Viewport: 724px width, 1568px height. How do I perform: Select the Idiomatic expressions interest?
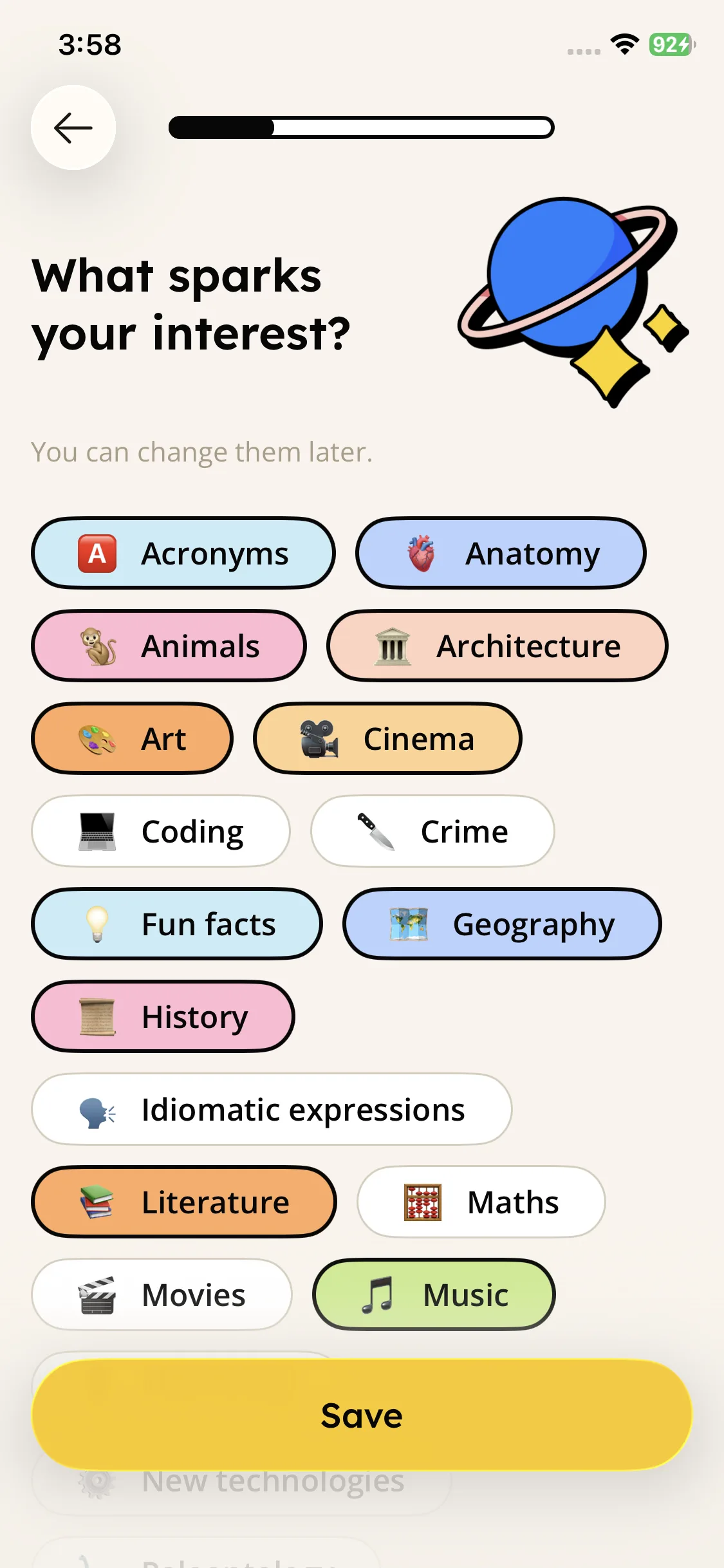click(x=272, y=1110)
